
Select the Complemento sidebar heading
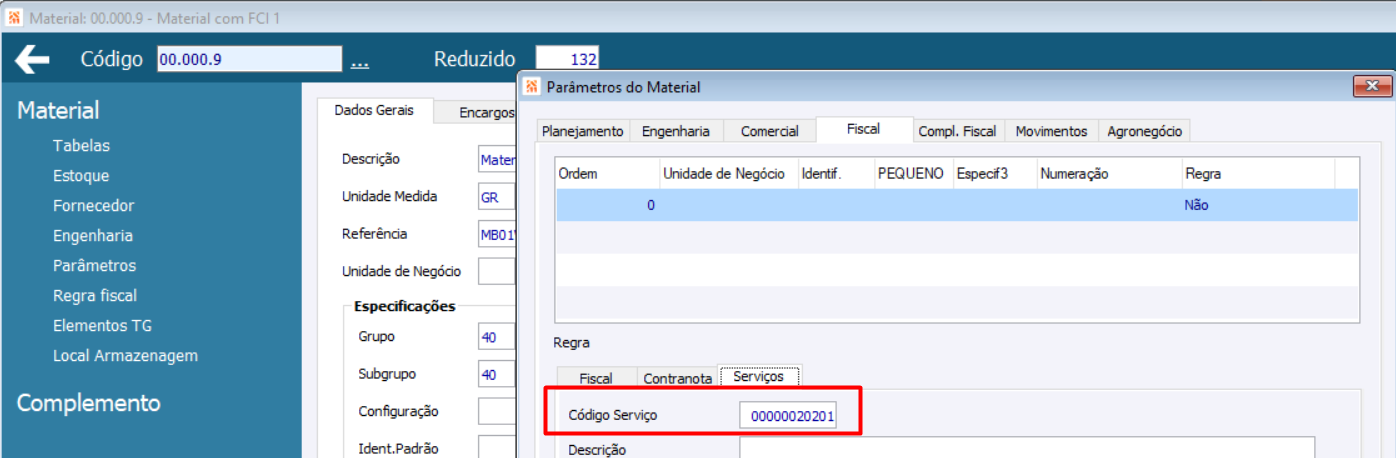[88, 403]
